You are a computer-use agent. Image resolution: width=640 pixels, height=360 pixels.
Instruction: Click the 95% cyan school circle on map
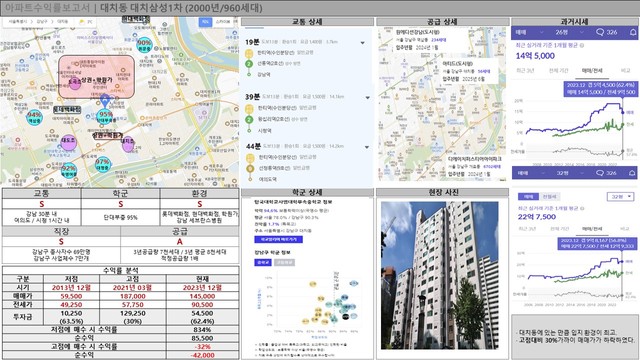click(x=105, y=117)
